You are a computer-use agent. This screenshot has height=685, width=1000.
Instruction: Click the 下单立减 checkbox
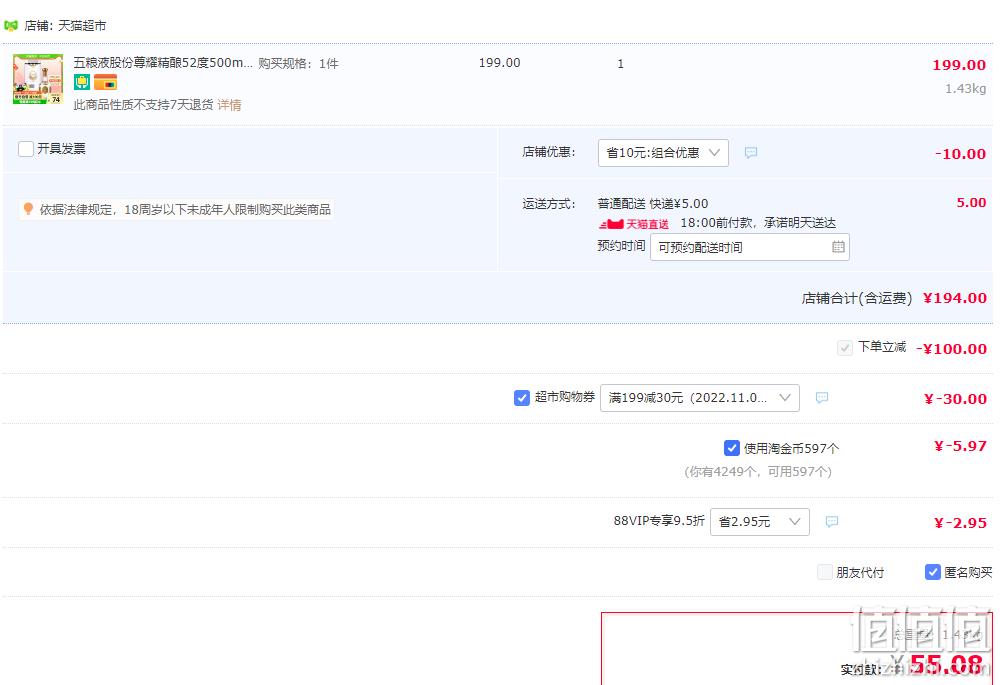coord(844,348)
